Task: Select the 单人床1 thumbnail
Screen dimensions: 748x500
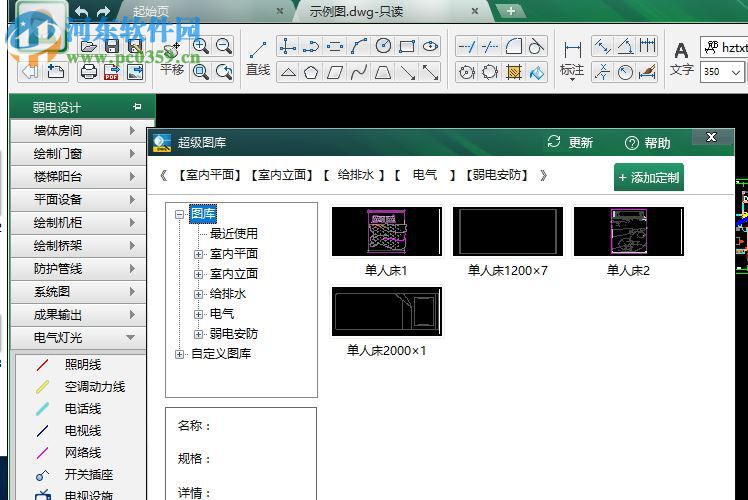Action: pos(387,231)
